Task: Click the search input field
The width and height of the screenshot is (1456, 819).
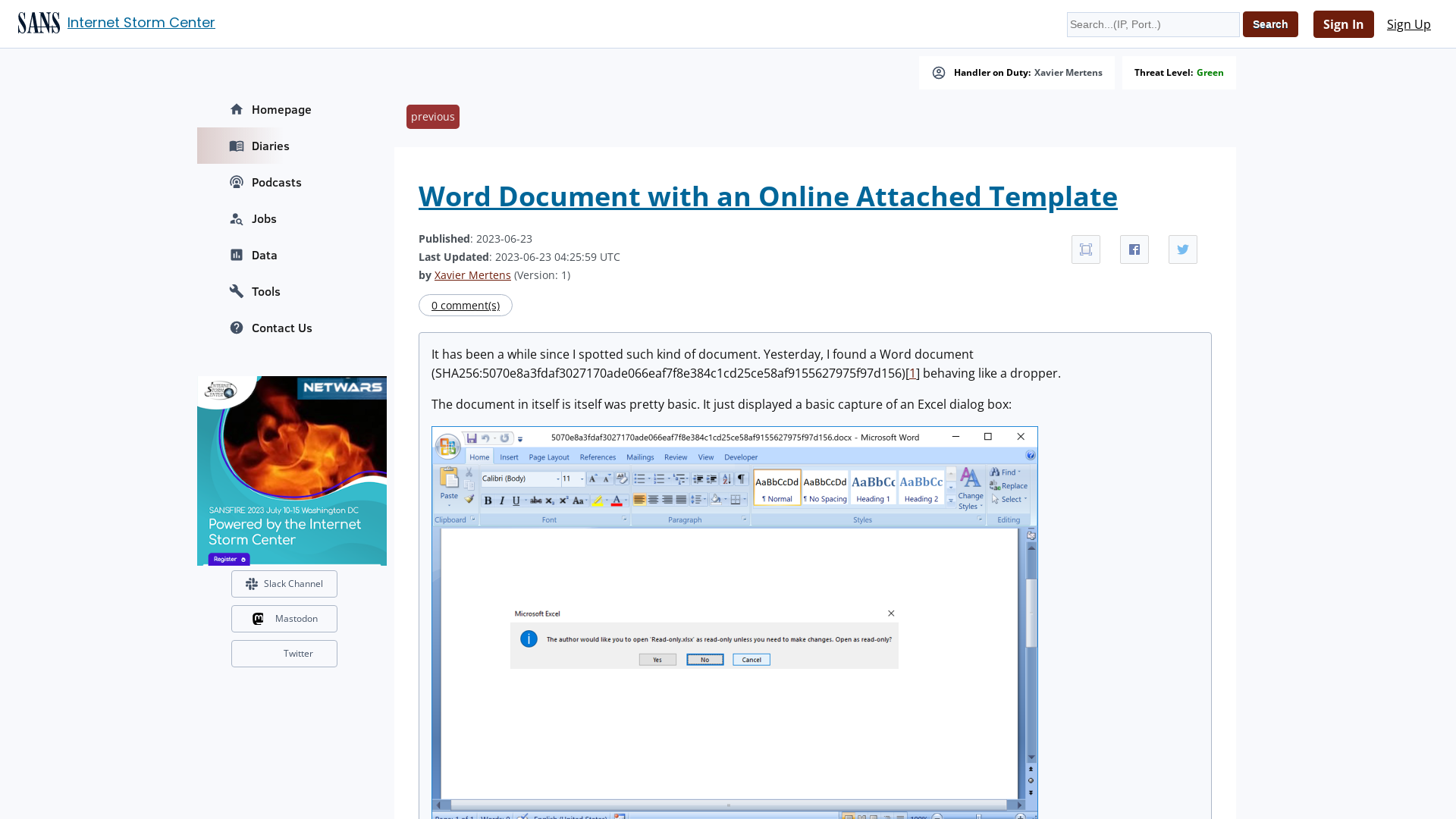Action: 1153,24
